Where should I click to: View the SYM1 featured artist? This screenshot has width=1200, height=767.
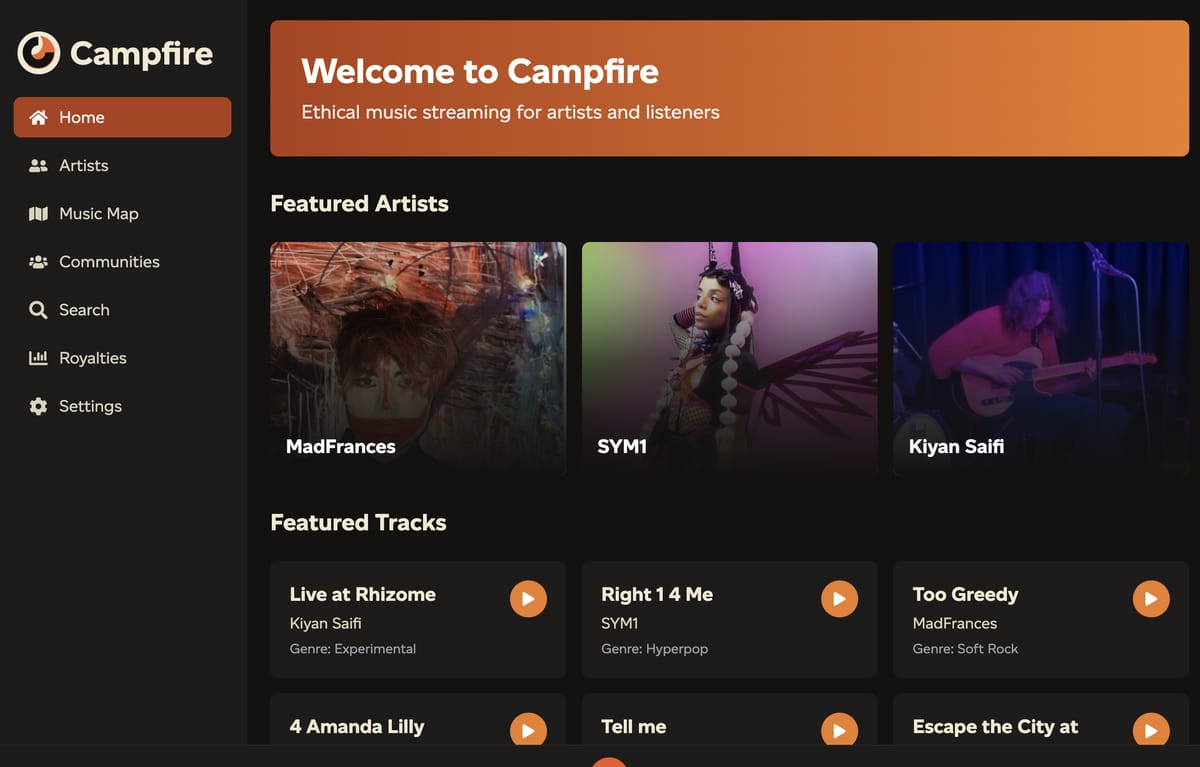point(729,357)
